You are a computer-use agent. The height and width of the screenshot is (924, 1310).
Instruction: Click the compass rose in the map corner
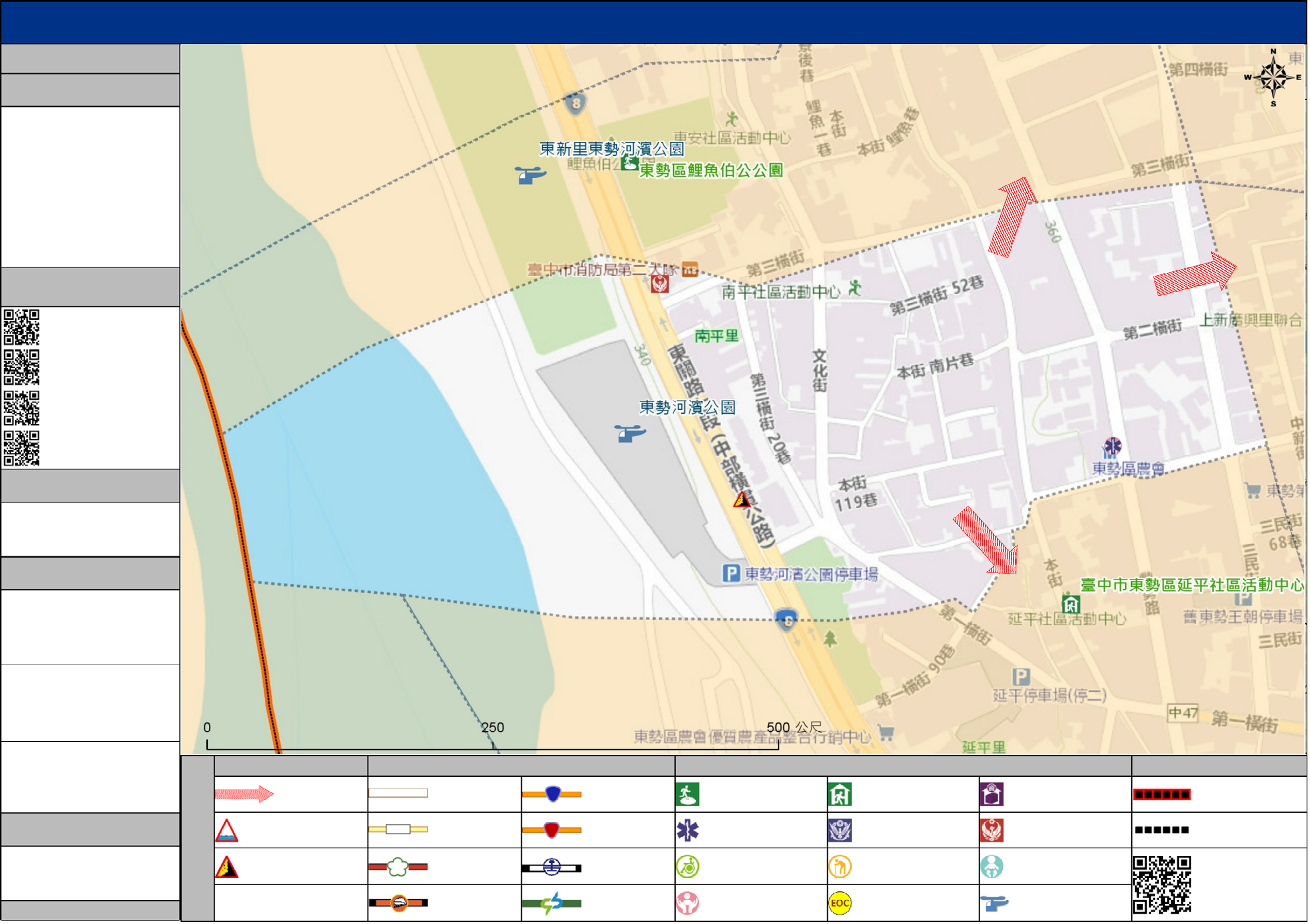coord(1273,78)
